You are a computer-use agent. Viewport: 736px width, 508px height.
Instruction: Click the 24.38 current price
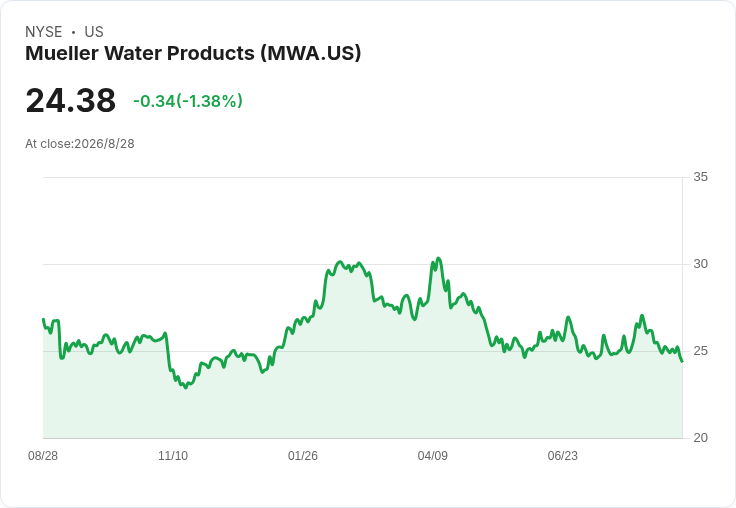point(70,100)
